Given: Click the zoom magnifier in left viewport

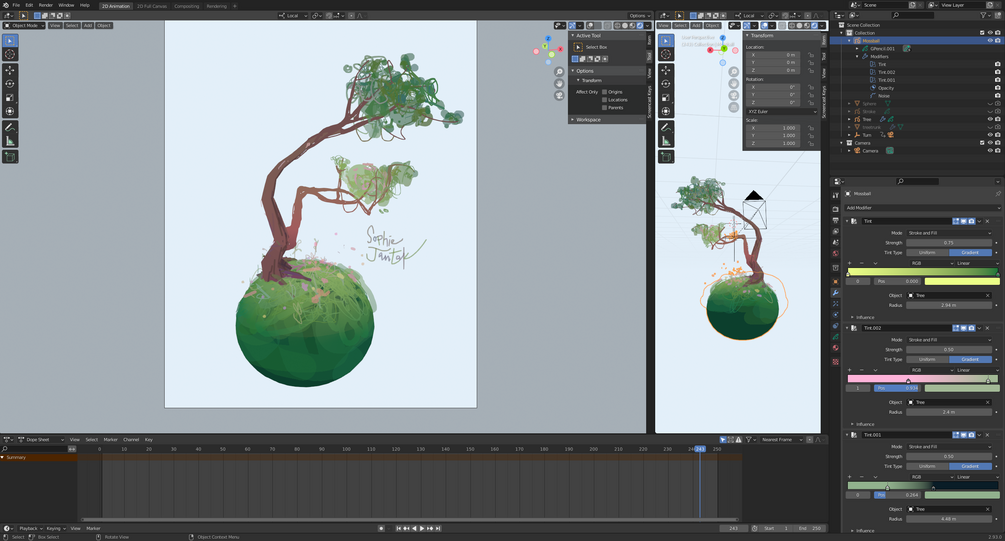Looking at the screenshot, I should (559, 72).
